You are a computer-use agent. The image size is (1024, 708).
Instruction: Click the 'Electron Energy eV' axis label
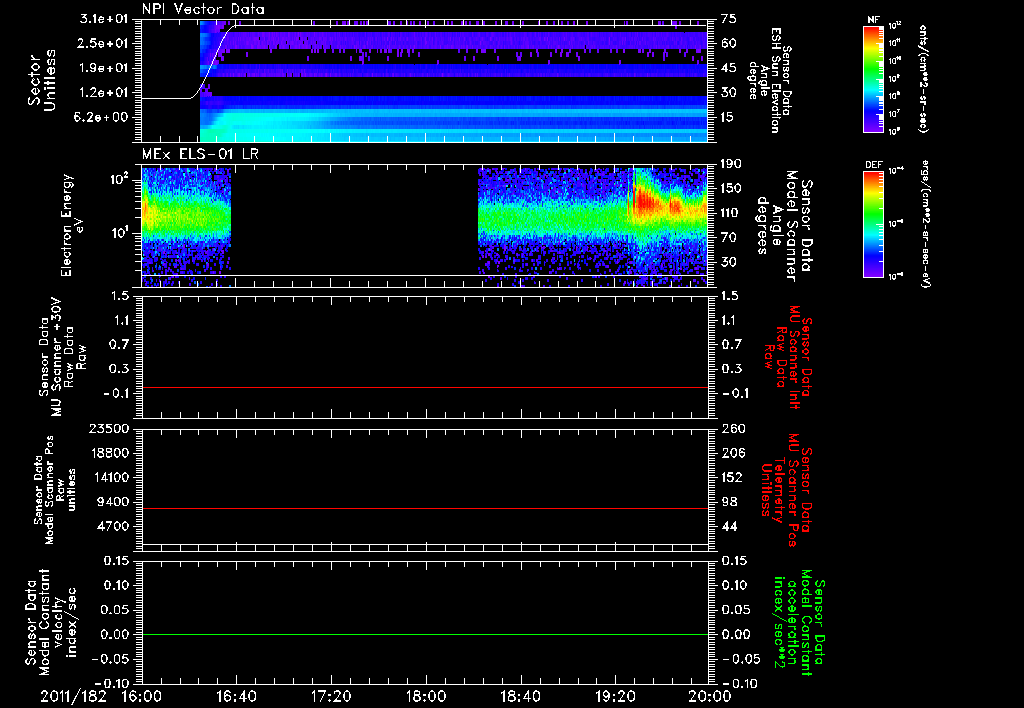[72, 225]
